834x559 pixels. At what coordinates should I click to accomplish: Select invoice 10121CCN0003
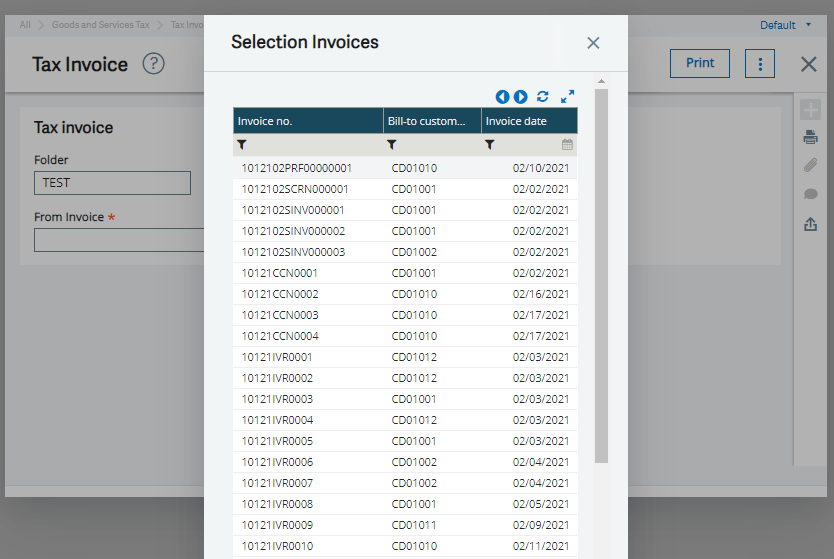click(x=405, y=315)
